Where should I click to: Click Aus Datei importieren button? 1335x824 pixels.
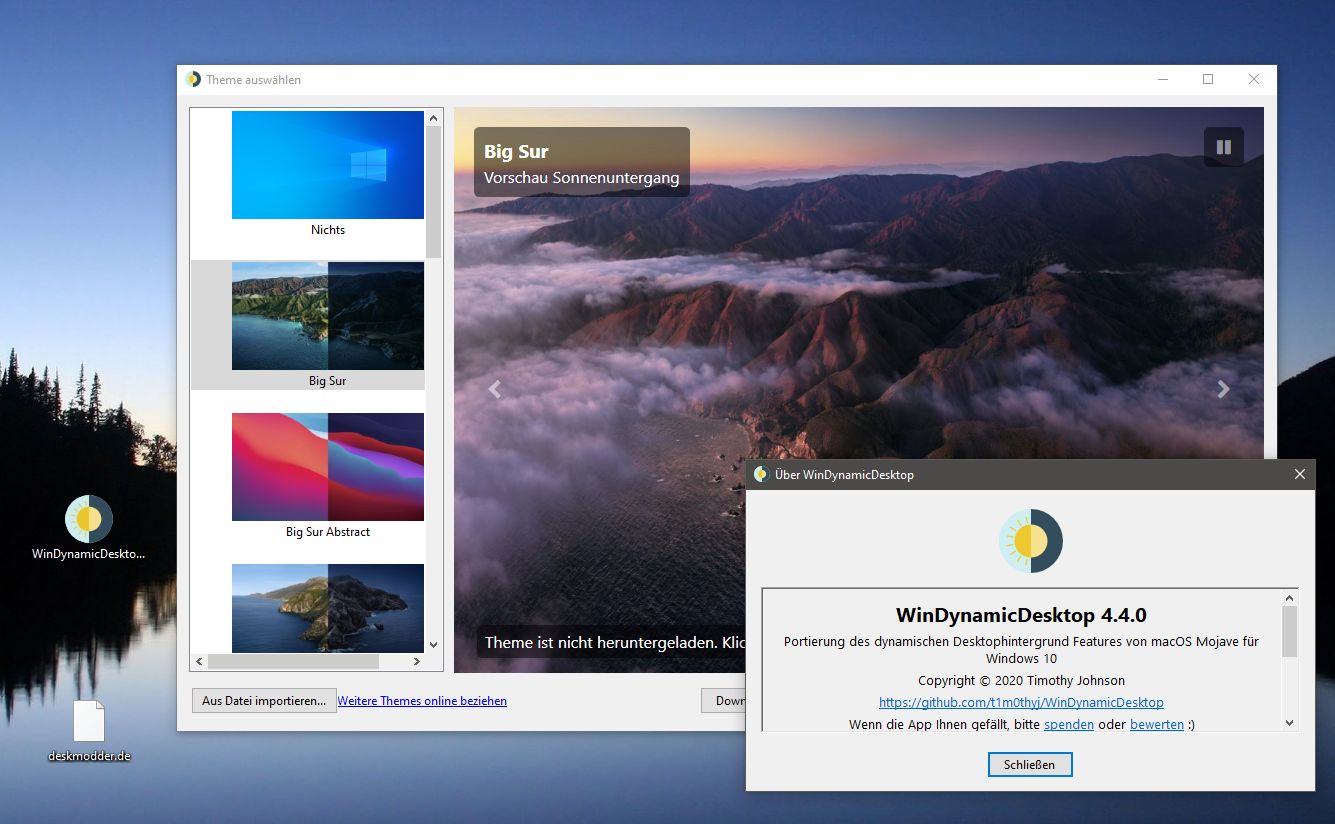point(264,701)
